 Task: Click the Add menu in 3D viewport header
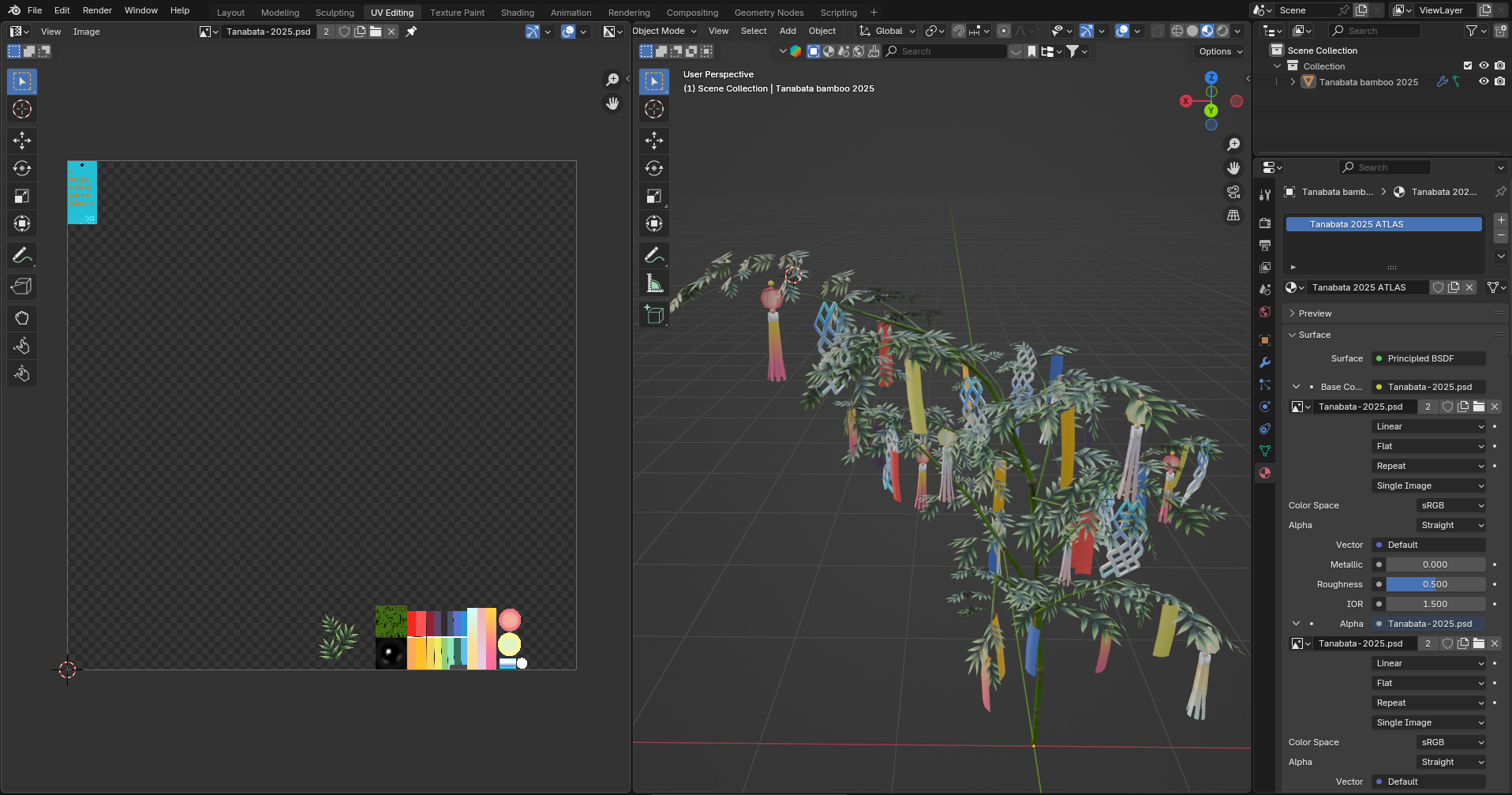pos(788,31)
